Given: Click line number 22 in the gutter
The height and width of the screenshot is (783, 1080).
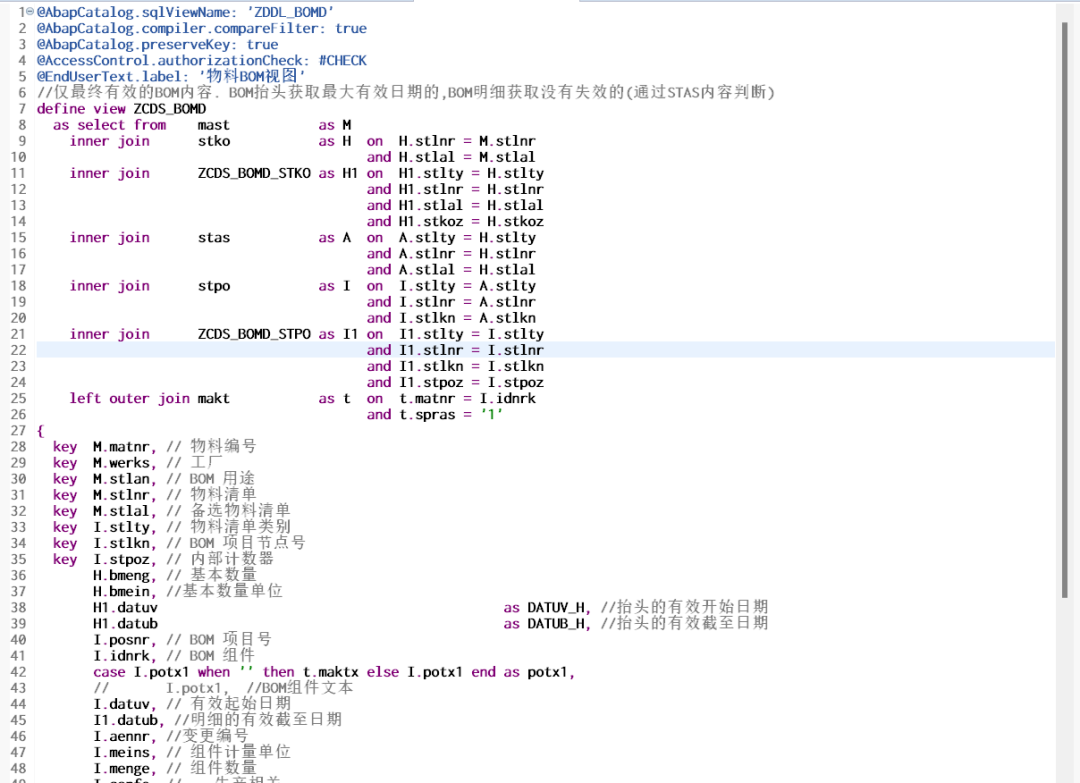Looking at the screenshot, I should pyautogui.click(x=19, y=351).
